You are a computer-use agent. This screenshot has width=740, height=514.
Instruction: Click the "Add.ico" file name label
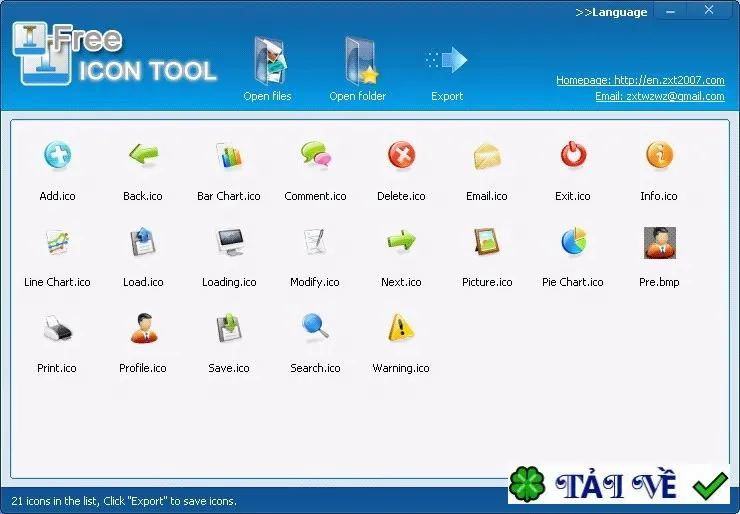[58, 196]
